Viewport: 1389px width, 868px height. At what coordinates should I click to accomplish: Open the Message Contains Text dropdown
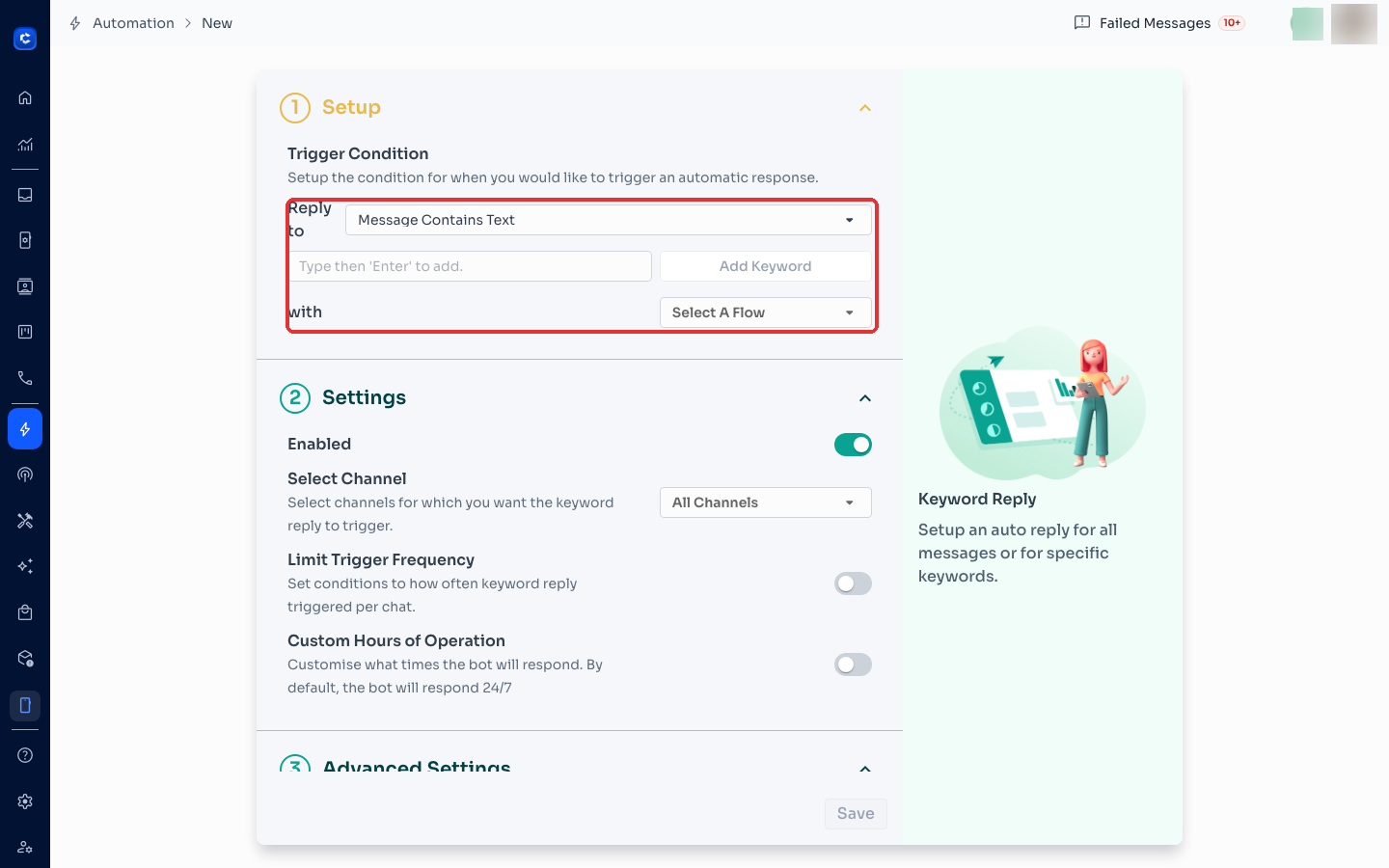[x=608, y=220]
